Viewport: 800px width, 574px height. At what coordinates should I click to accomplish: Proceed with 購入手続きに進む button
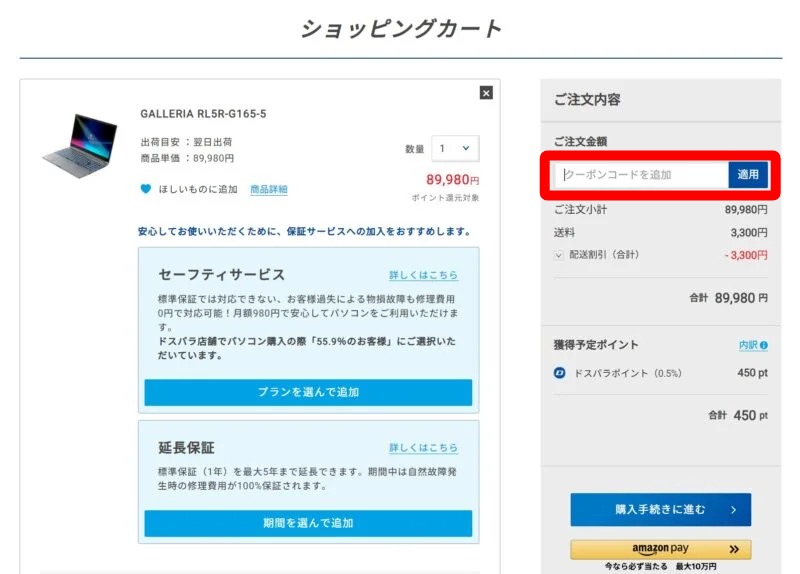[x=661, y=509]
